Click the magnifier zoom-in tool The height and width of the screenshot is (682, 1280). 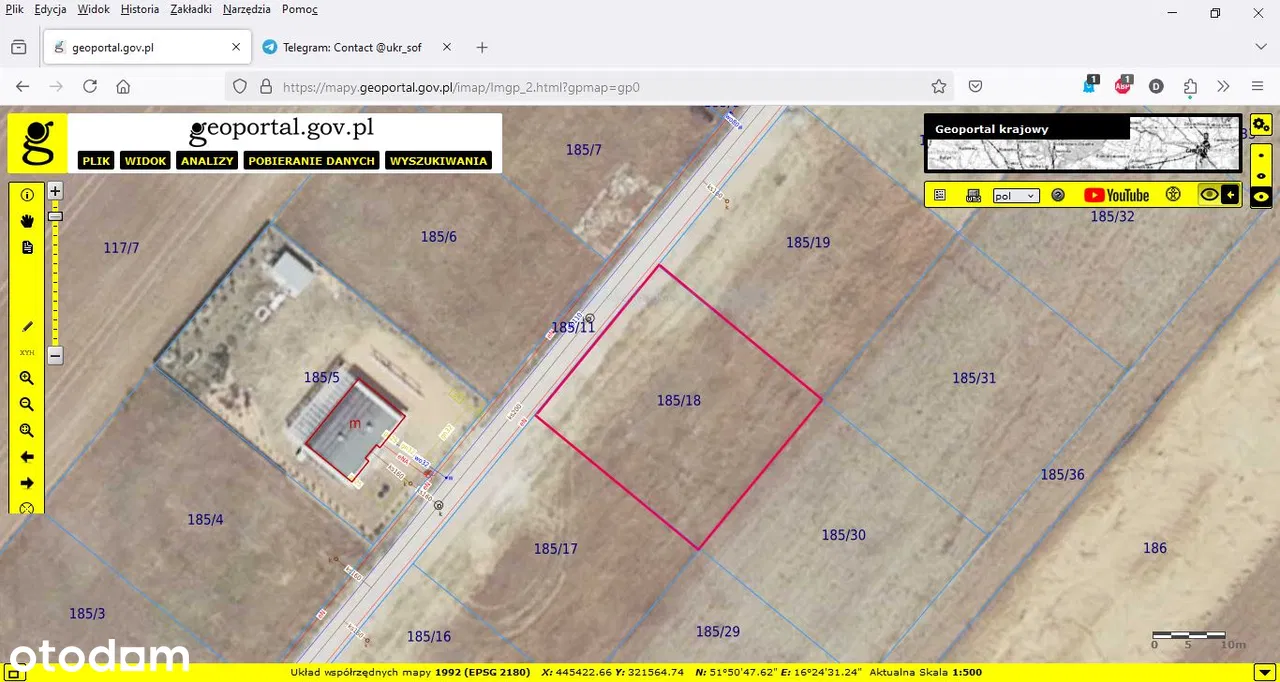coord(27,378)
